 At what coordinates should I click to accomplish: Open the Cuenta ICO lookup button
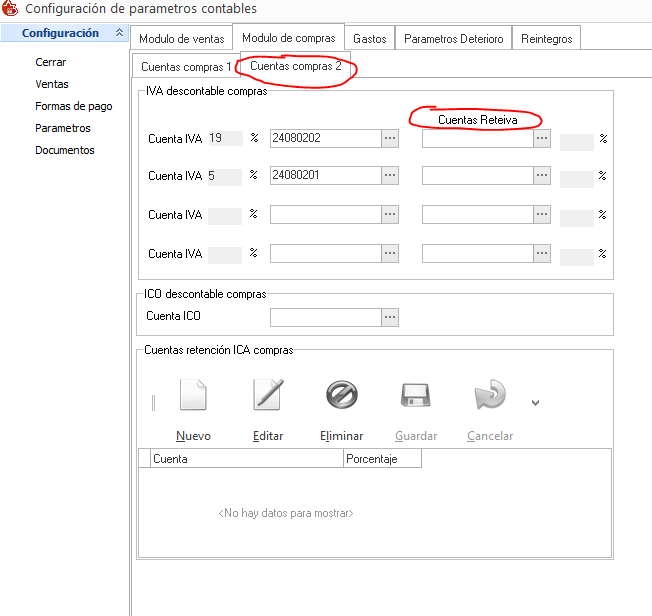pyautogui.click(x=390, y=316)
